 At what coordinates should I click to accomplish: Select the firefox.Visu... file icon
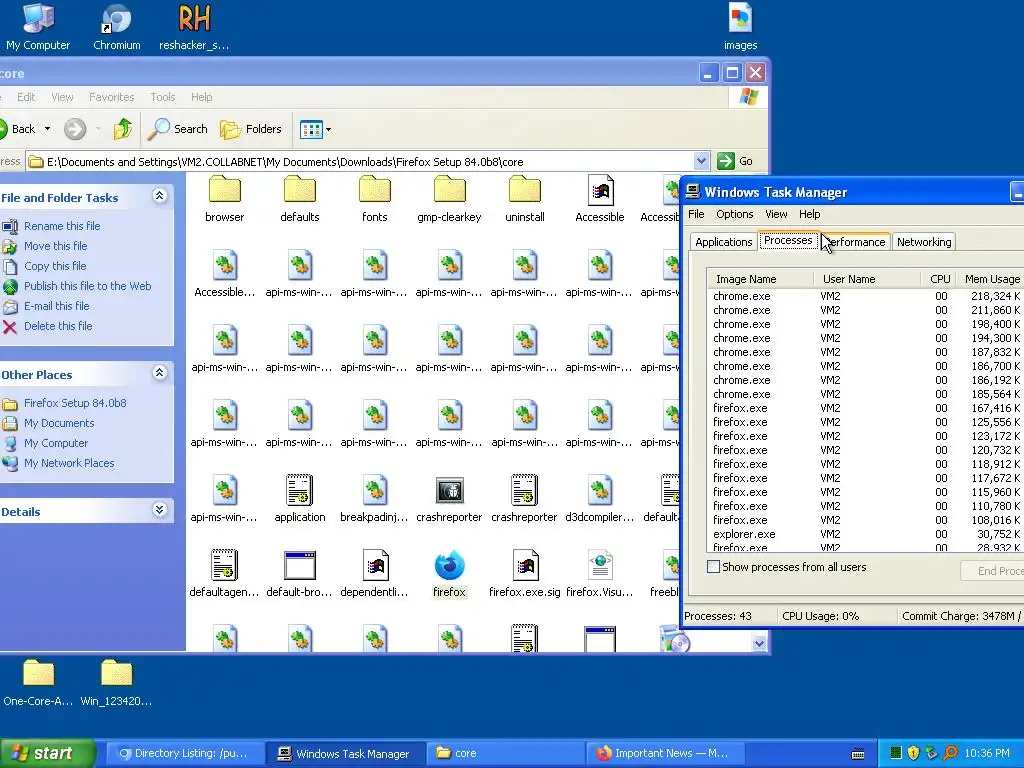click(600, 575)
